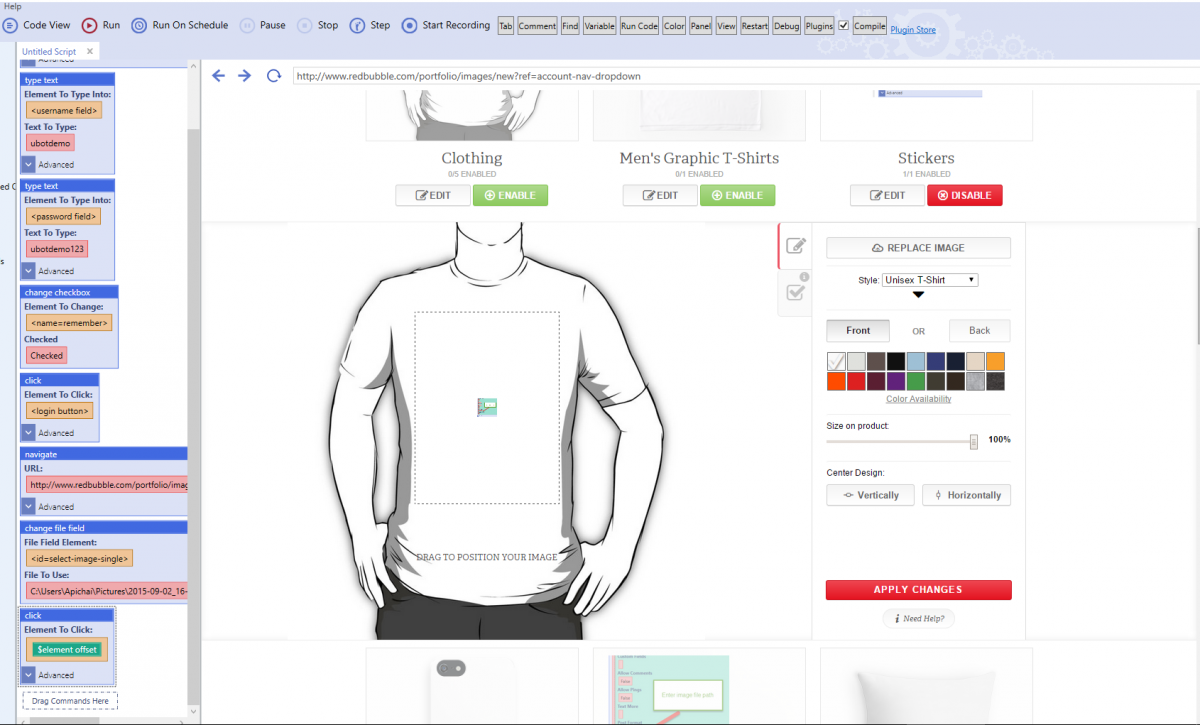Expand Advanced under username type text
This screenshot has height=725, width=1200.
29,164
